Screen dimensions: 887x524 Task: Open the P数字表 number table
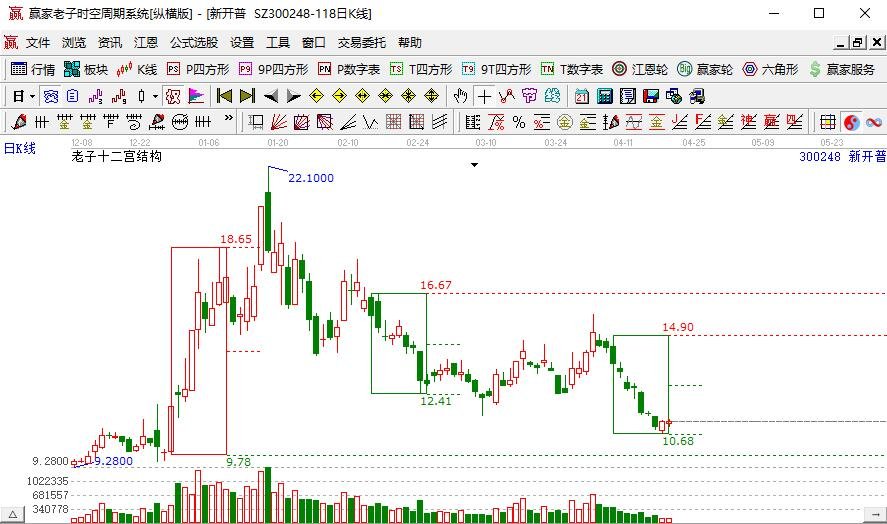click(348, 69)
